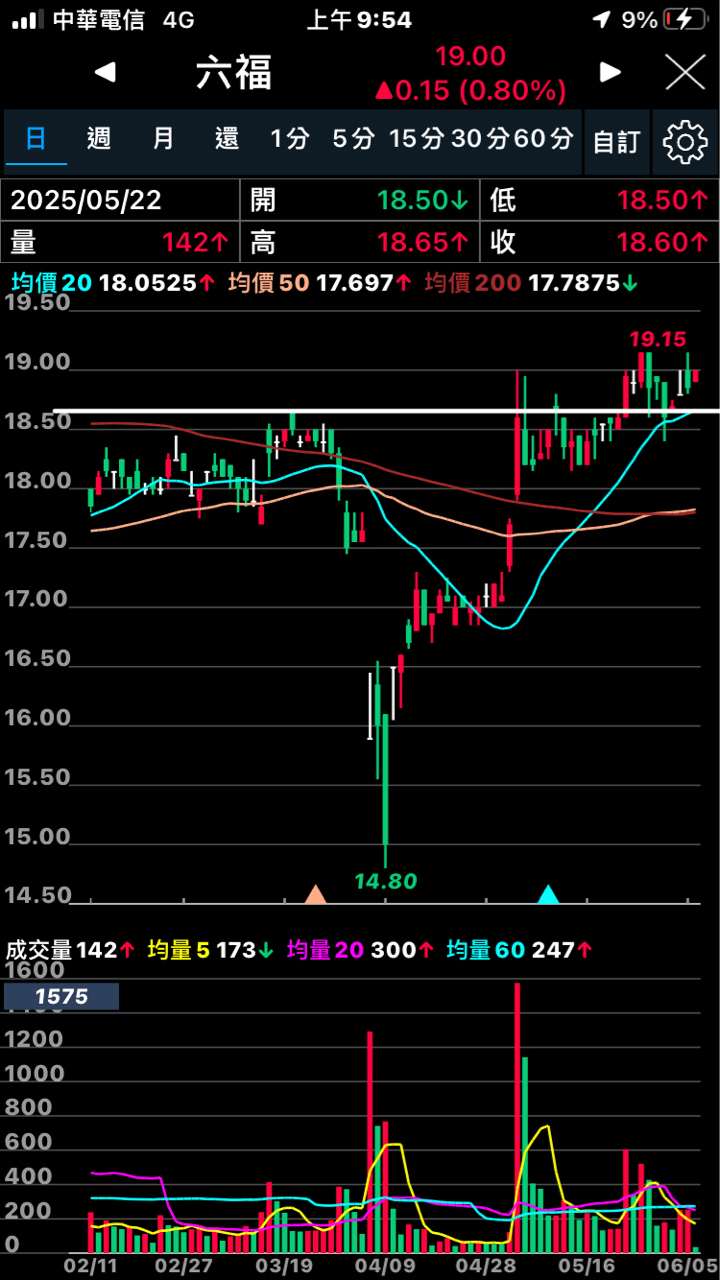
Task: Tap the cyan triangle marker on timeline
Action: click(548, 893)
